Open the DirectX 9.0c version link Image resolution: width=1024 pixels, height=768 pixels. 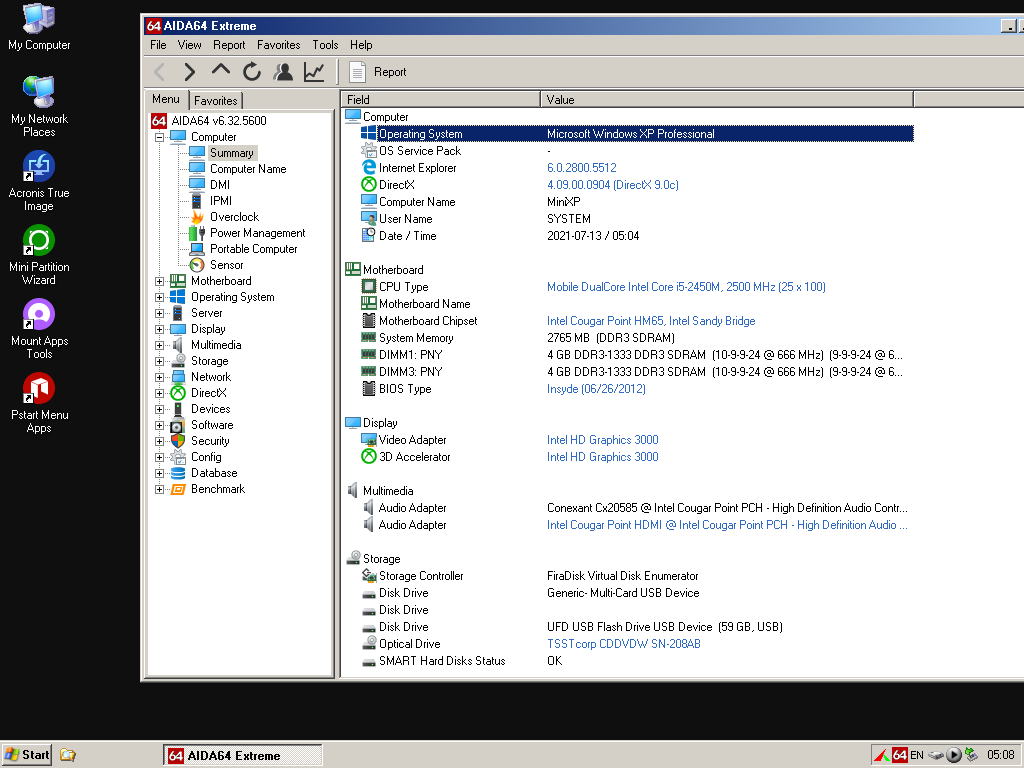click(x=613, y=185)
